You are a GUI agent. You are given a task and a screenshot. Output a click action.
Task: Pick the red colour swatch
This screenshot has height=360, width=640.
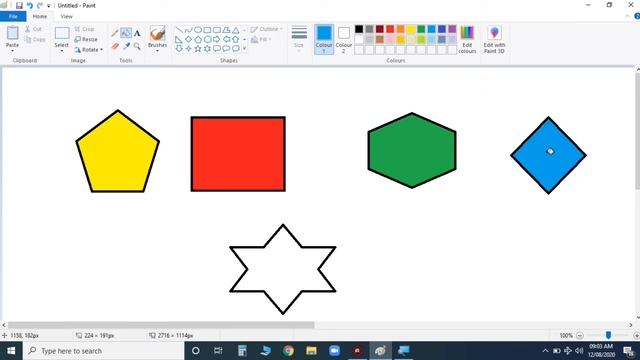(390, 29)
